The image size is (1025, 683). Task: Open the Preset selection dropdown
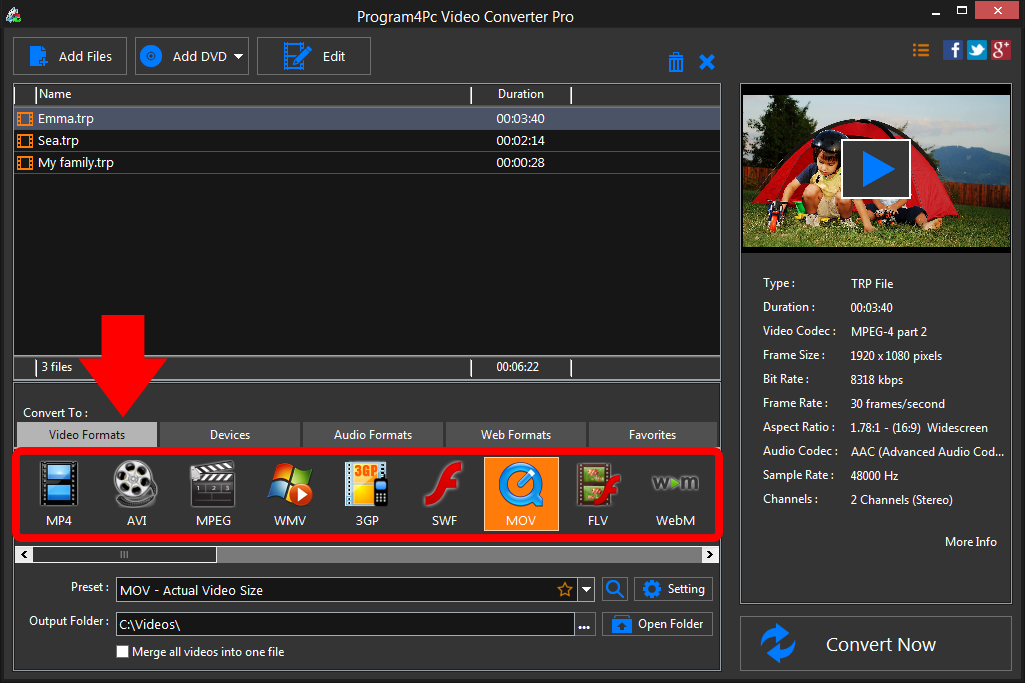coord(587,589)
